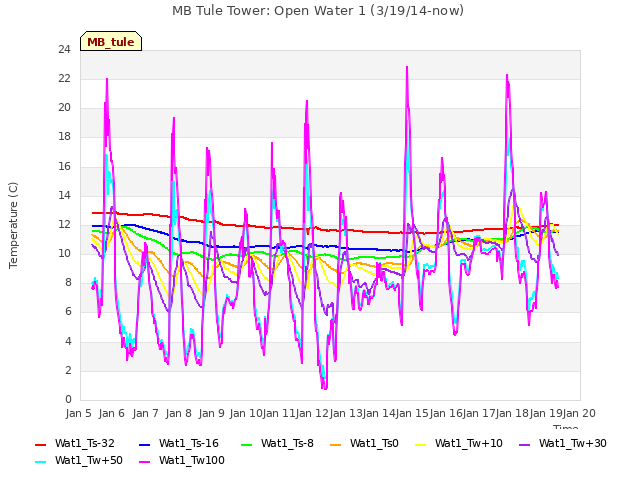Click the 20 y-axis tick label

64,108
